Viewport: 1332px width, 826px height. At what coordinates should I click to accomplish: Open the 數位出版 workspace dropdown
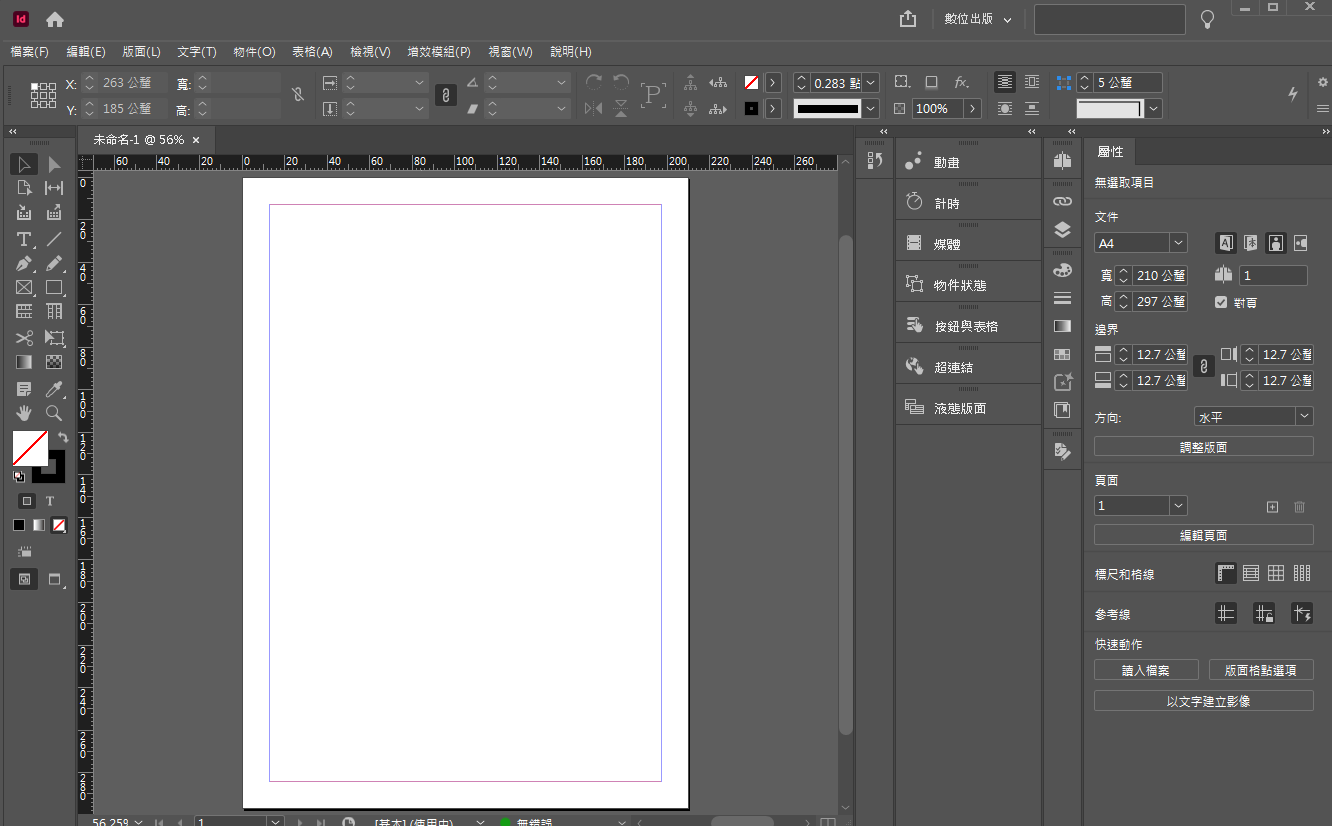tap(978, 19)
